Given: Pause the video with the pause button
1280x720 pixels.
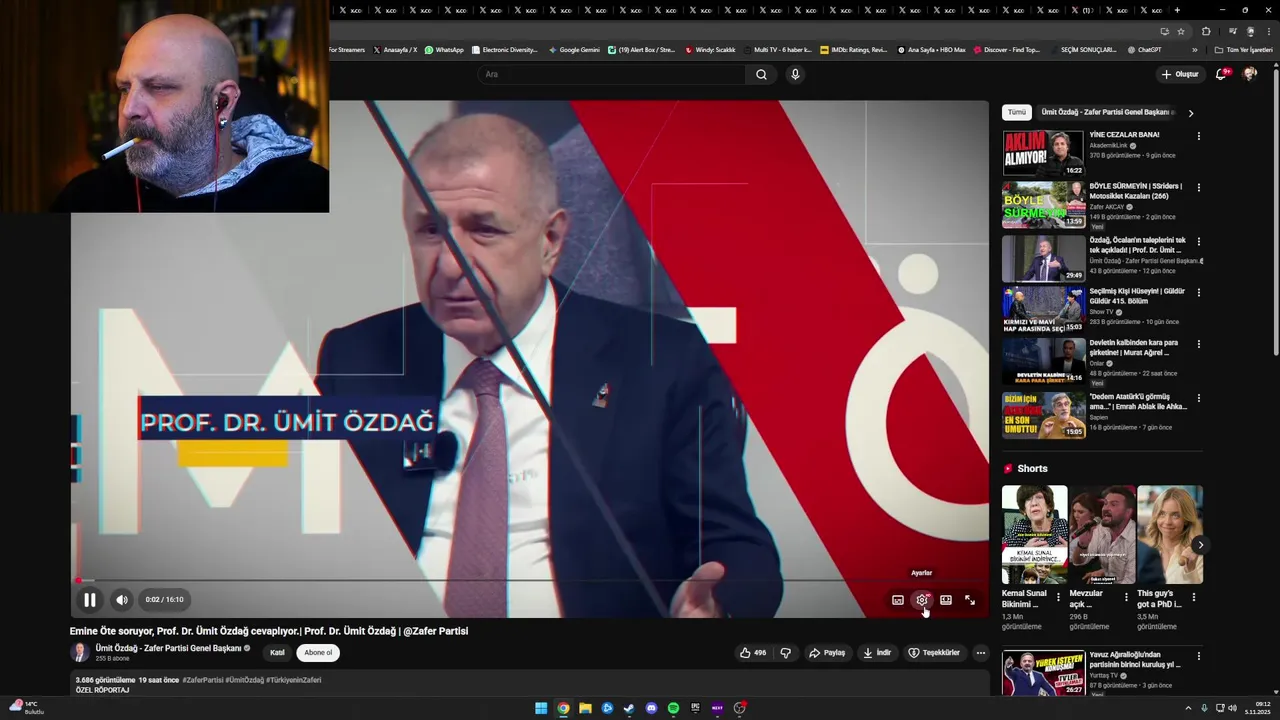Looking at the screenshot, I should 89,600.
